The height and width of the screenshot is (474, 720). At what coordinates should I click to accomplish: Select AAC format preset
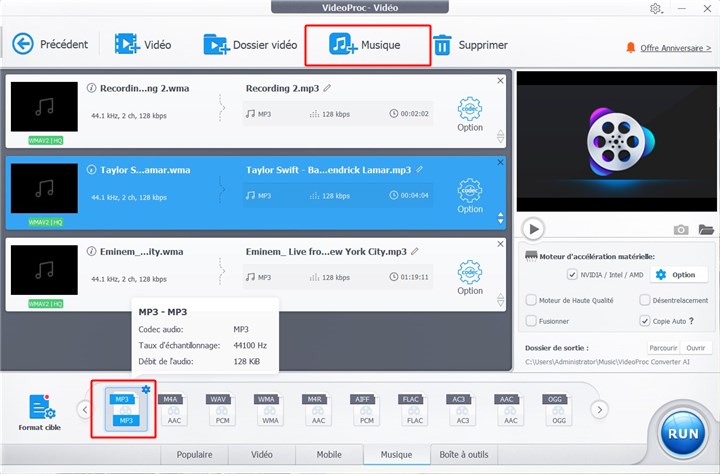click(x=510, y=409)
